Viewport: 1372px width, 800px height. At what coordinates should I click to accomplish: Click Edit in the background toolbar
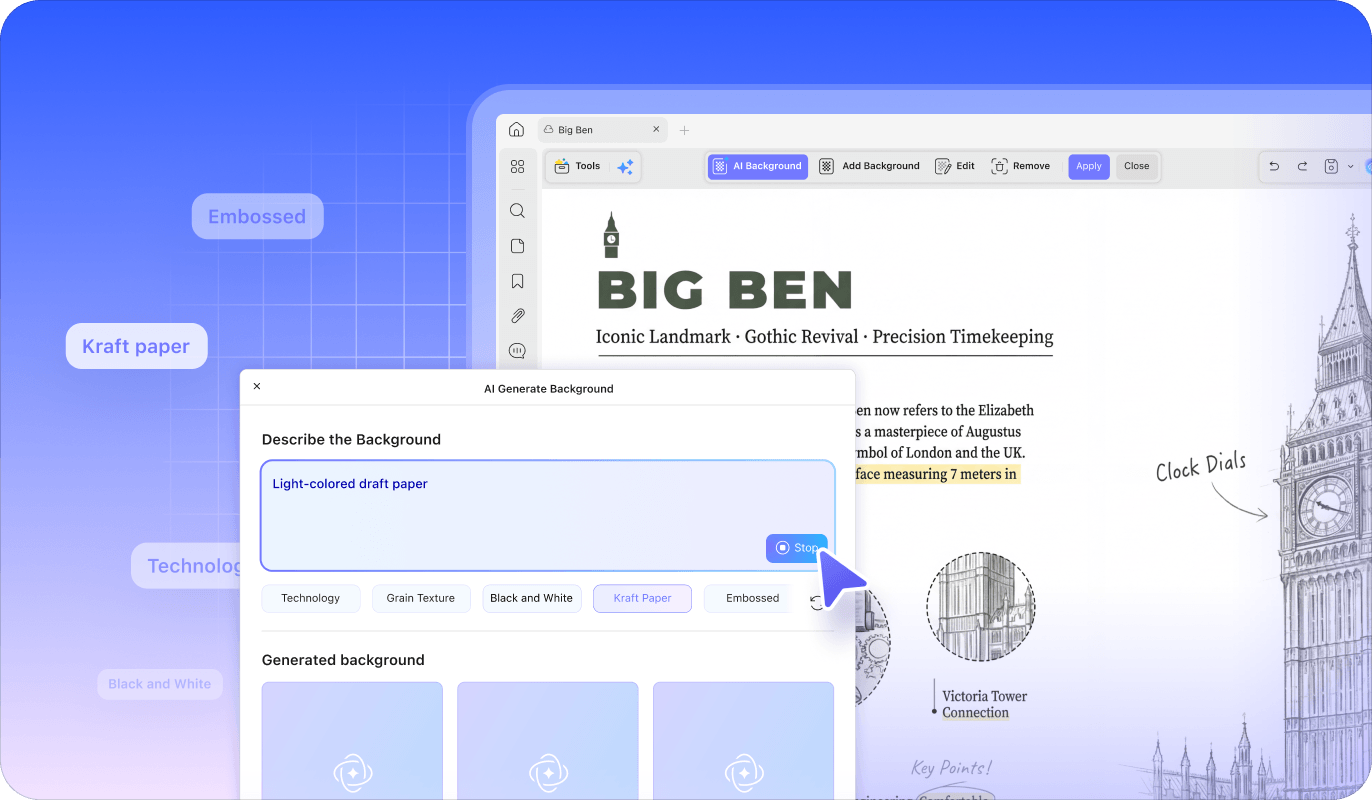955,167
